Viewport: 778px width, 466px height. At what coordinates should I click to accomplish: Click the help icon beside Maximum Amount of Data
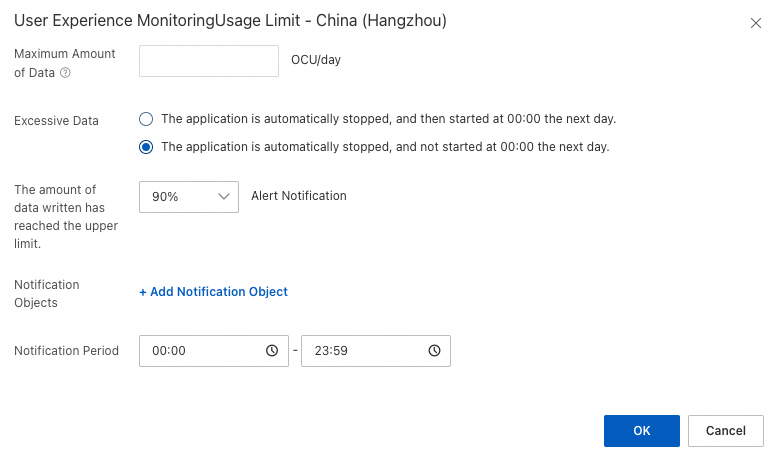pyautogui.click(x=65, y=73)
